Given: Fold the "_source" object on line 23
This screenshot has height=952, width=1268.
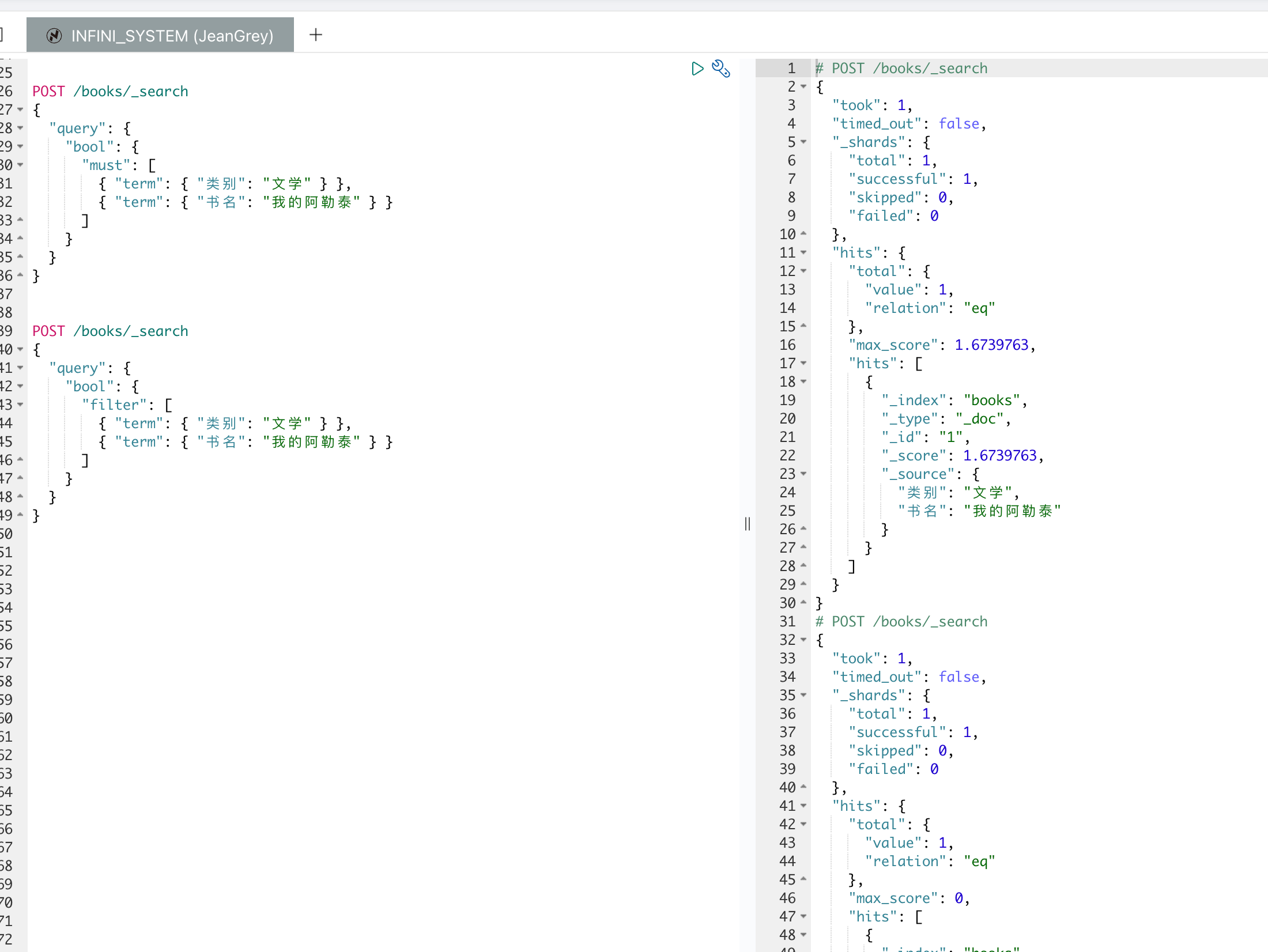Looking at the screenshot, I should pyautogui.click(x=803, y=474).
